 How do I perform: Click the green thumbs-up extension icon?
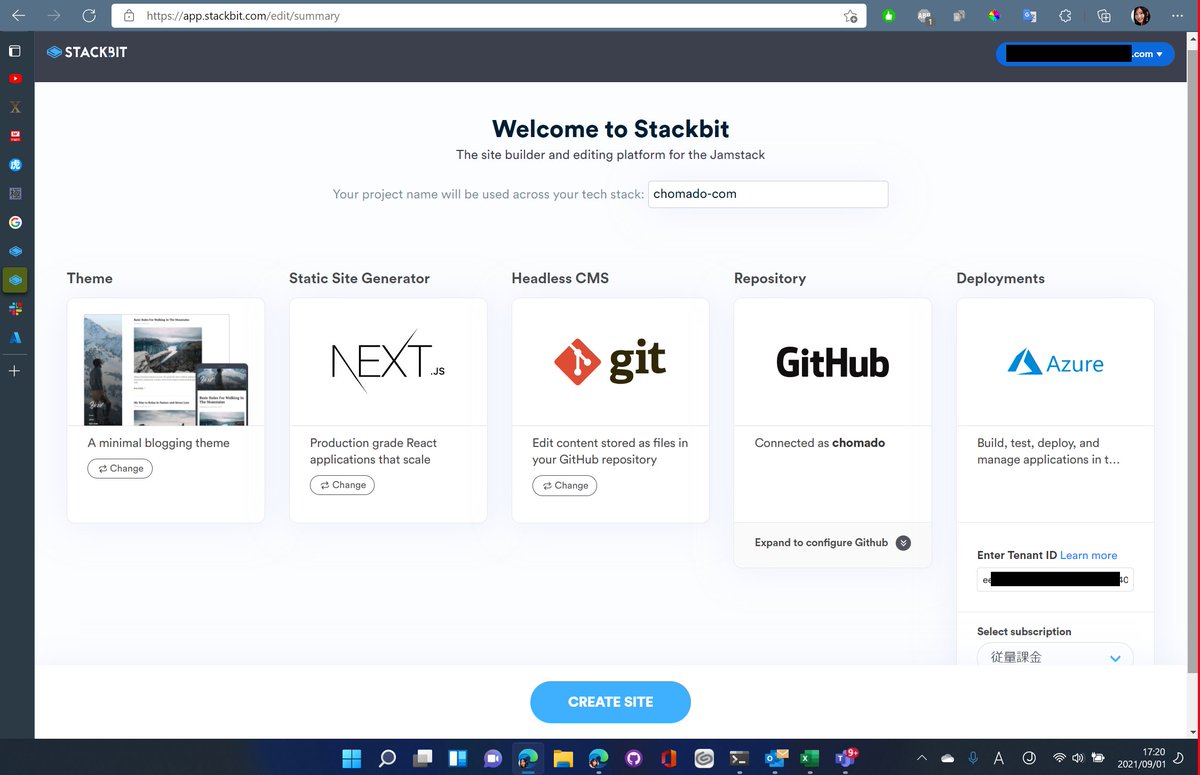889,16
